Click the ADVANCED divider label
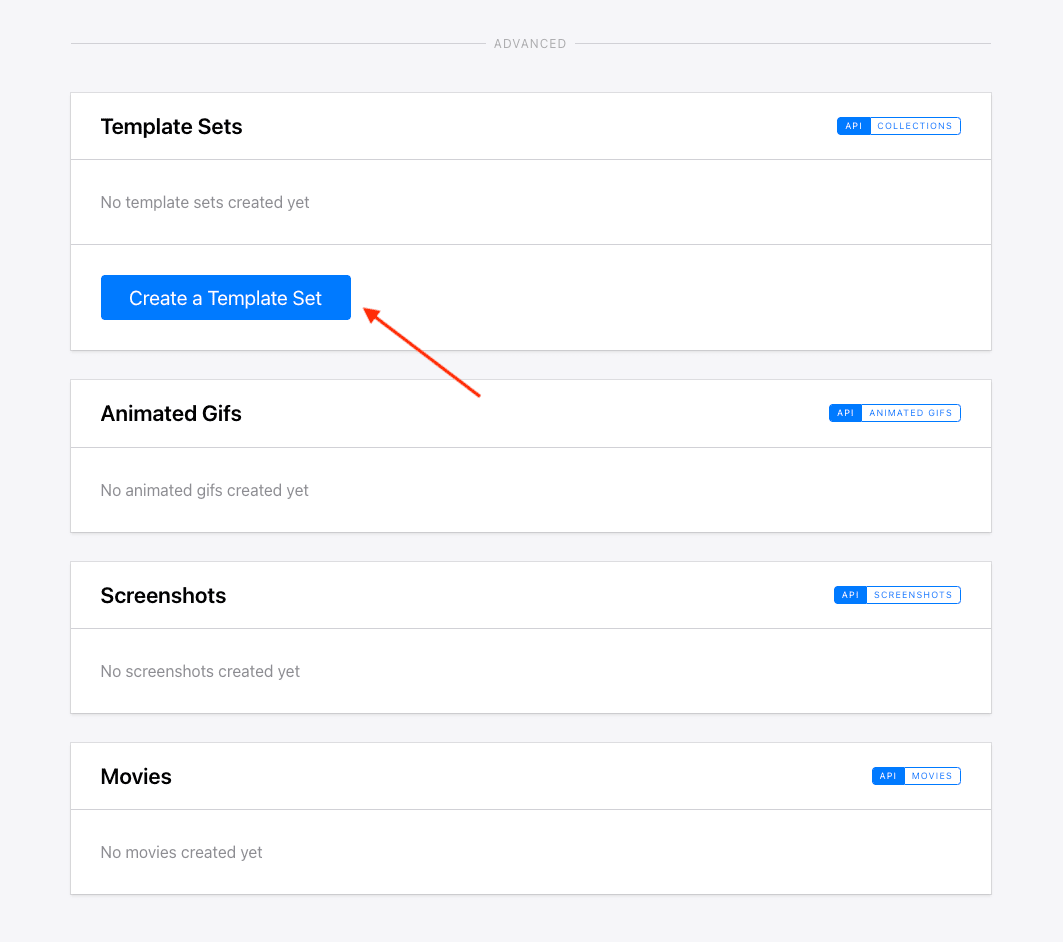Viewport: 1063px width, 942px height. tap(530, 43)
